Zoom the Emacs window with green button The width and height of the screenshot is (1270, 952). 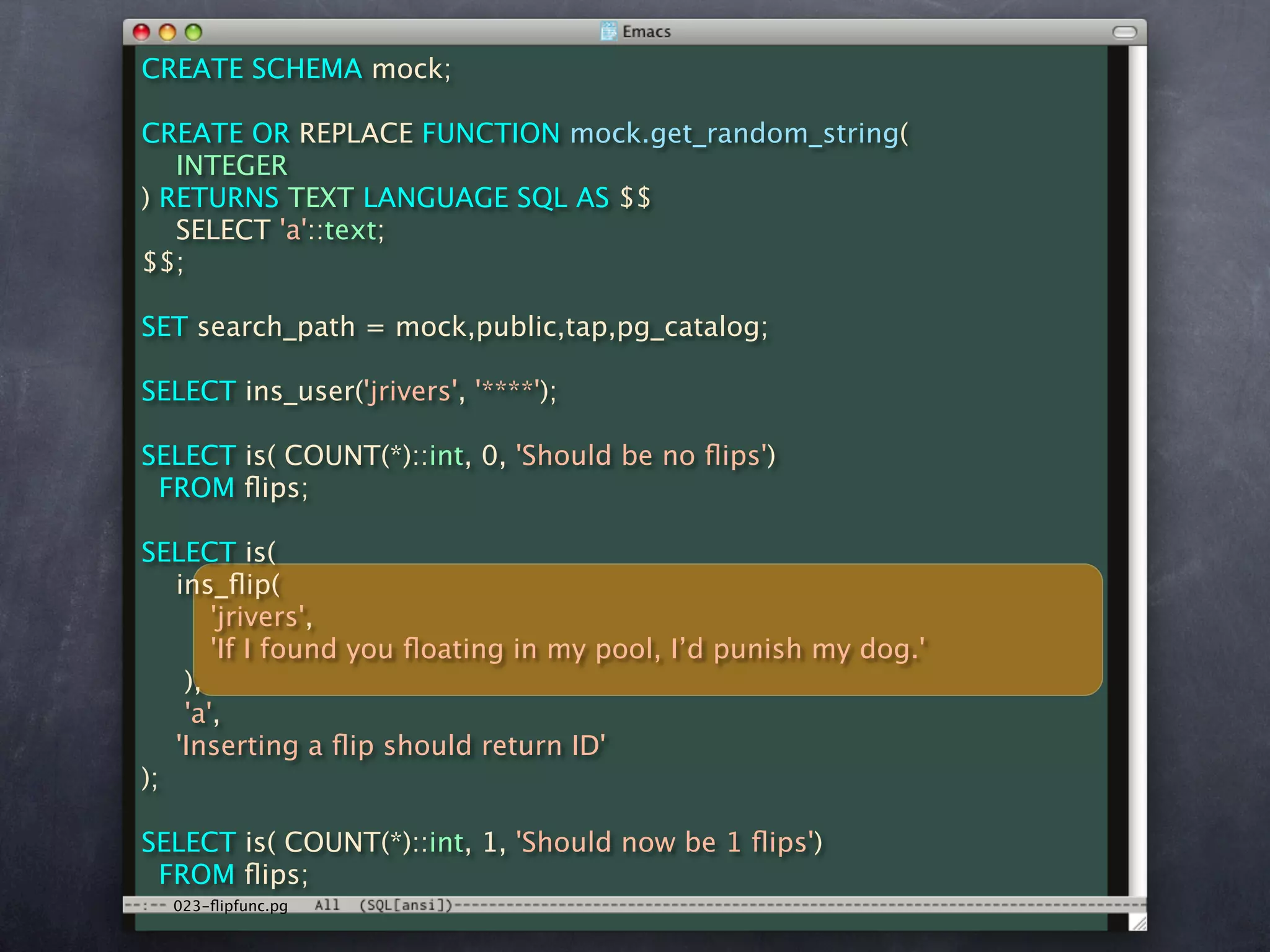pyautogui.click(x=194, y=32)
